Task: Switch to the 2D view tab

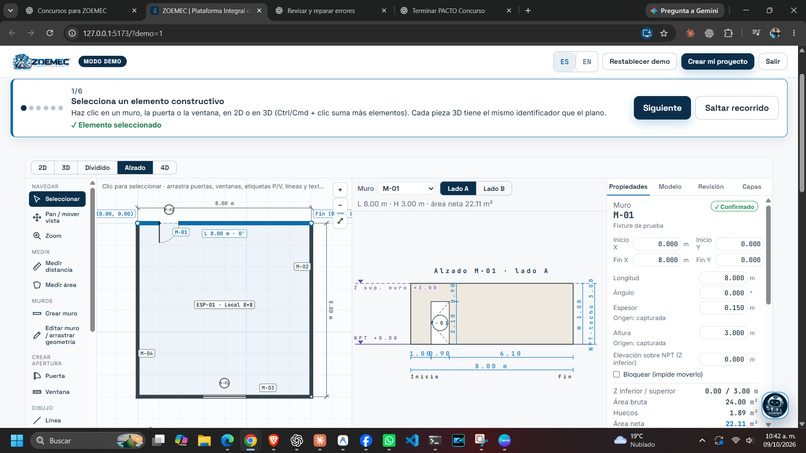Action: click(43, 168)
